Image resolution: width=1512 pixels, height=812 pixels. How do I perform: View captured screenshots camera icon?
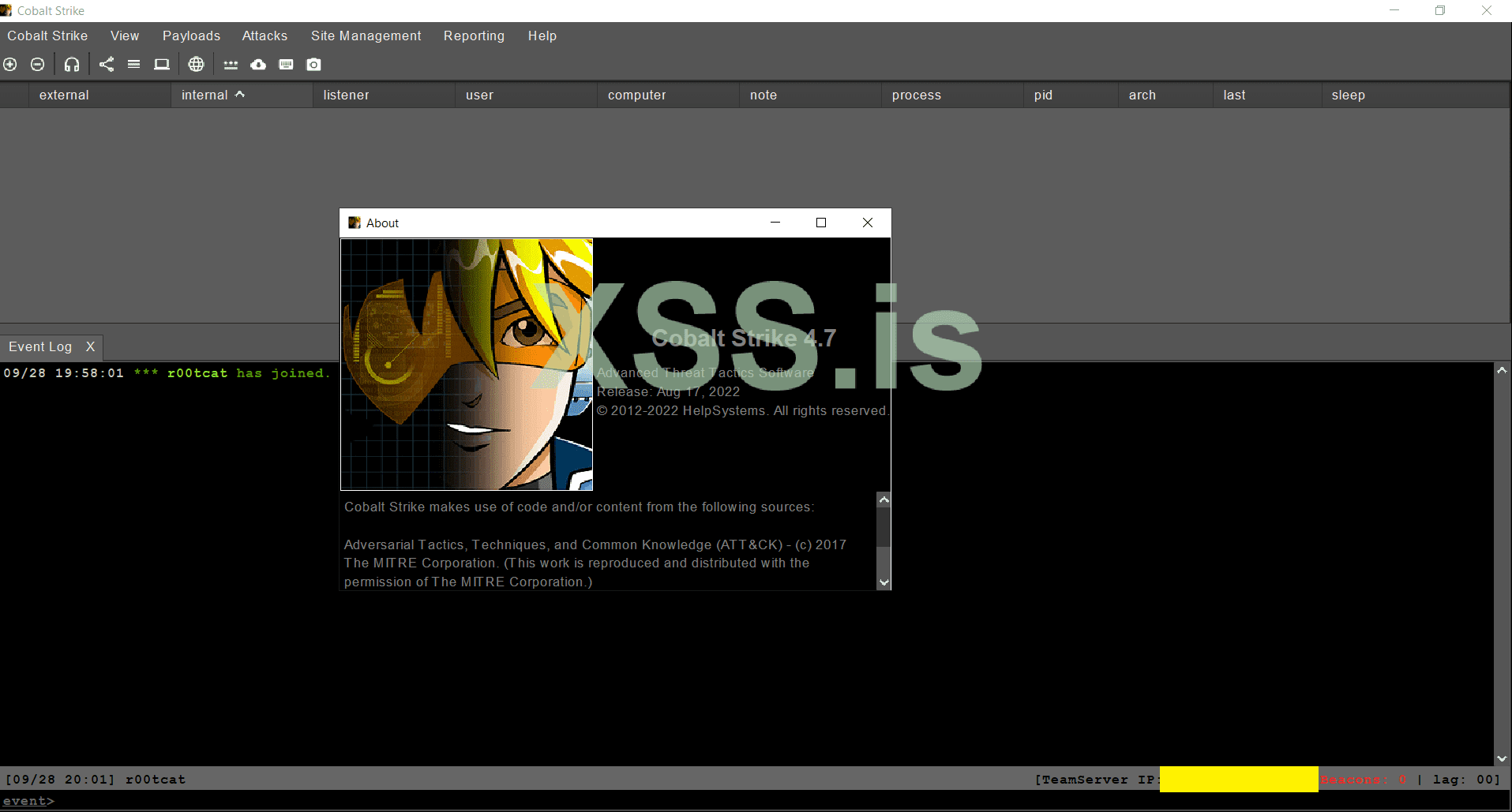[x=313, y=64]
